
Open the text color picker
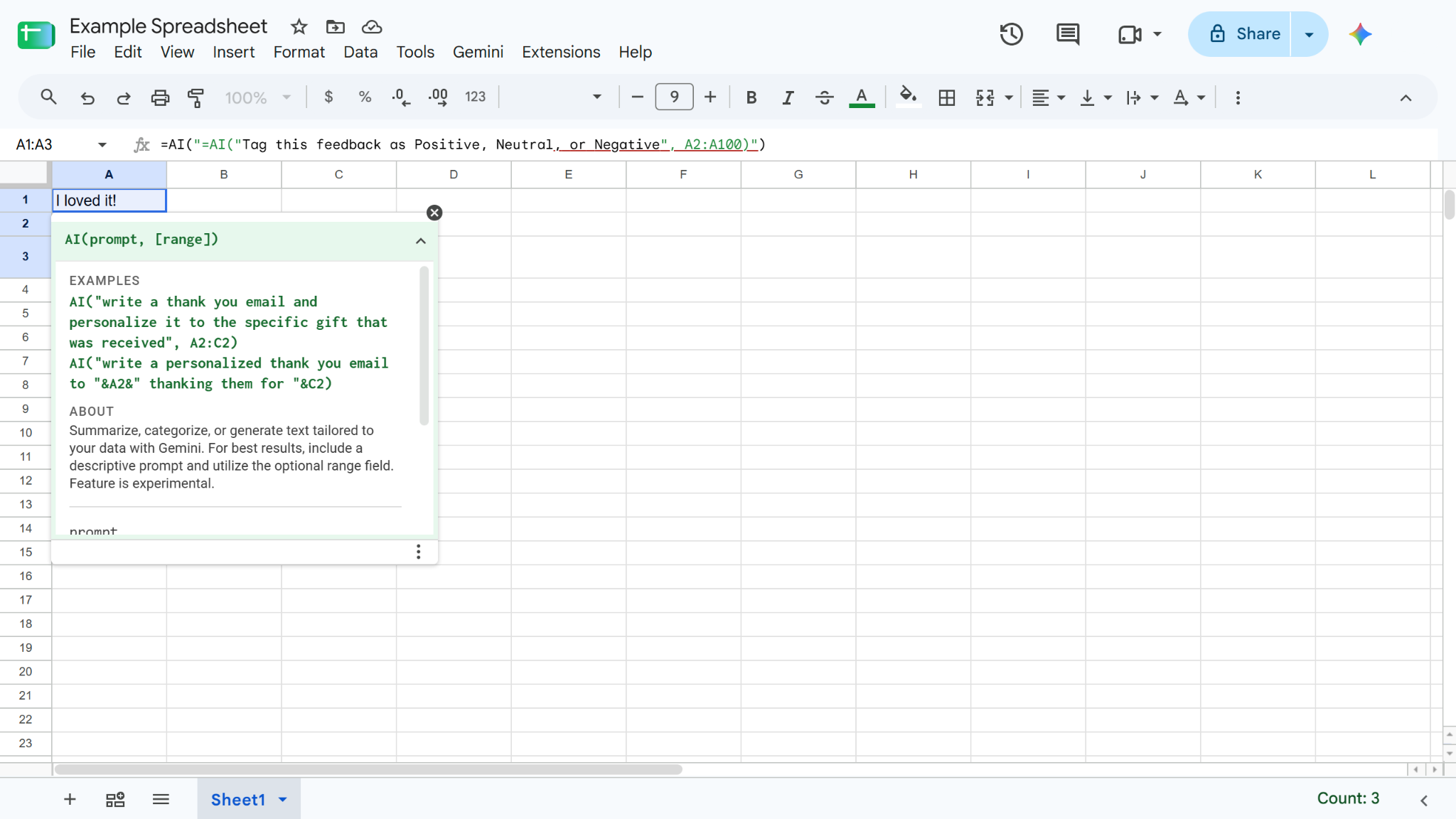862,97
